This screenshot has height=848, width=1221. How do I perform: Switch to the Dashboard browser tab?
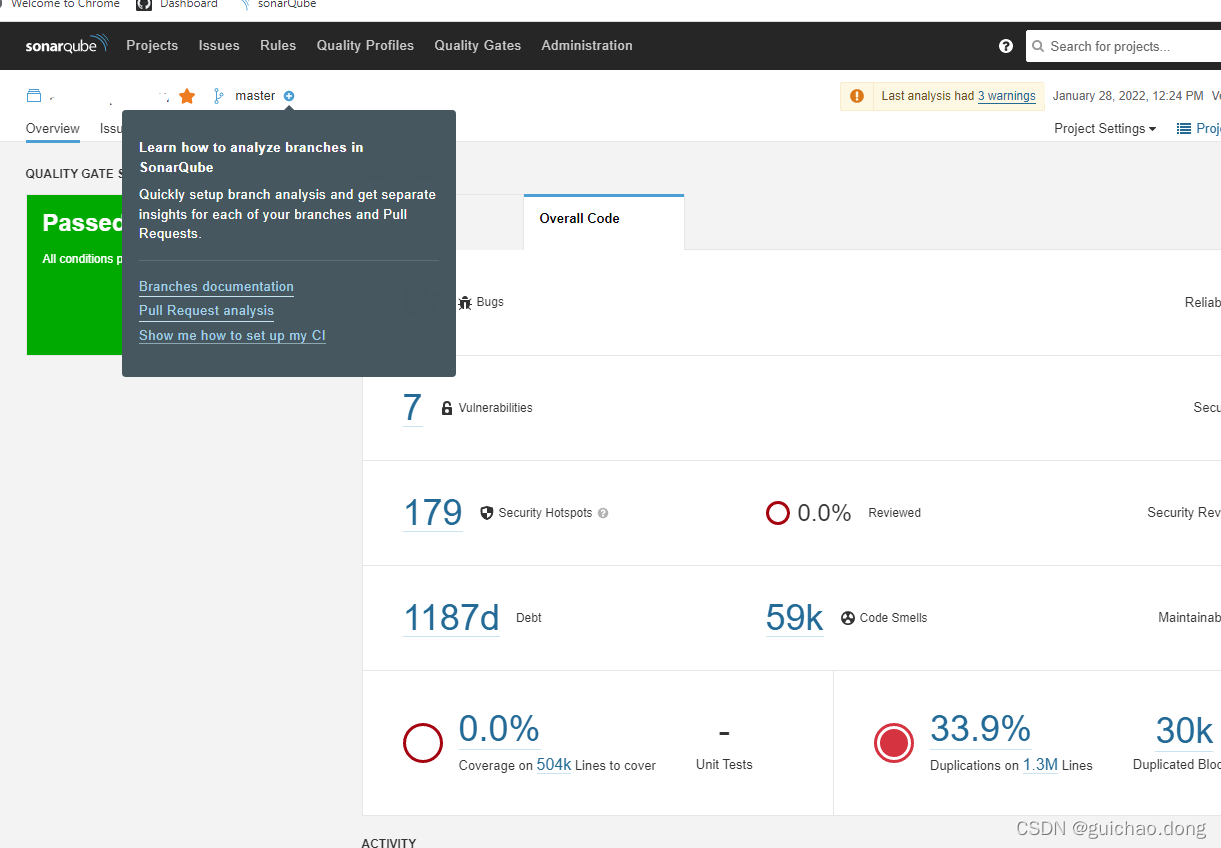(x=178, y=5)
